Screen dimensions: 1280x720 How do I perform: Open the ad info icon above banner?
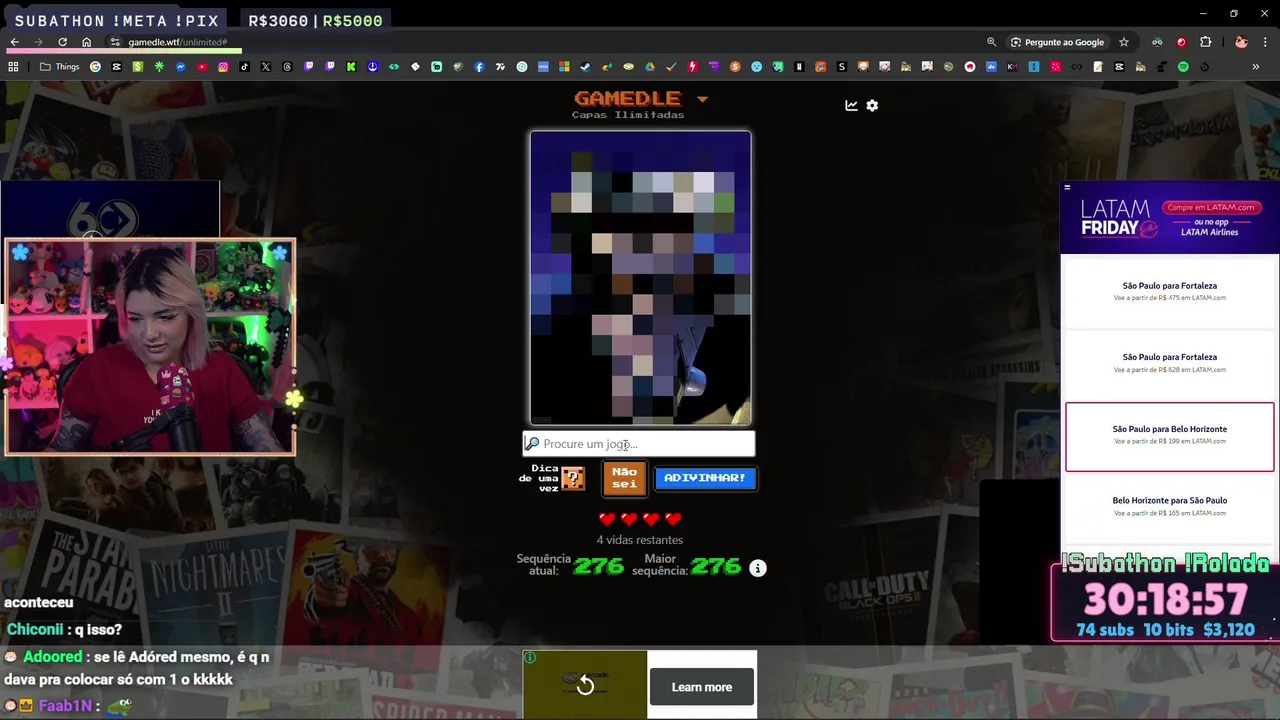tap(530, 657)
